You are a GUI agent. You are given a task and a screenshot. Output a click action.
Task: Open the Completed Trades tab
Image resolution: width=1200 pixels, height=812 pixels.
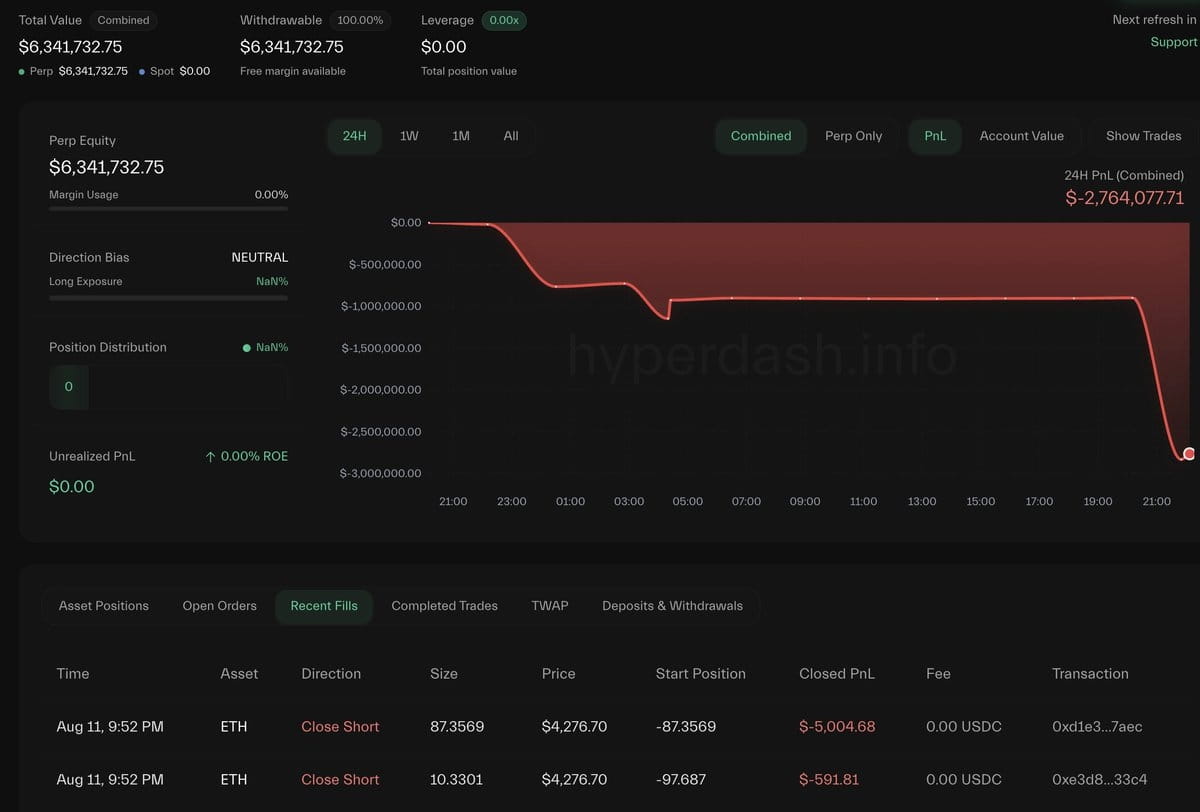pyautogui.click(x=444, y=606)
